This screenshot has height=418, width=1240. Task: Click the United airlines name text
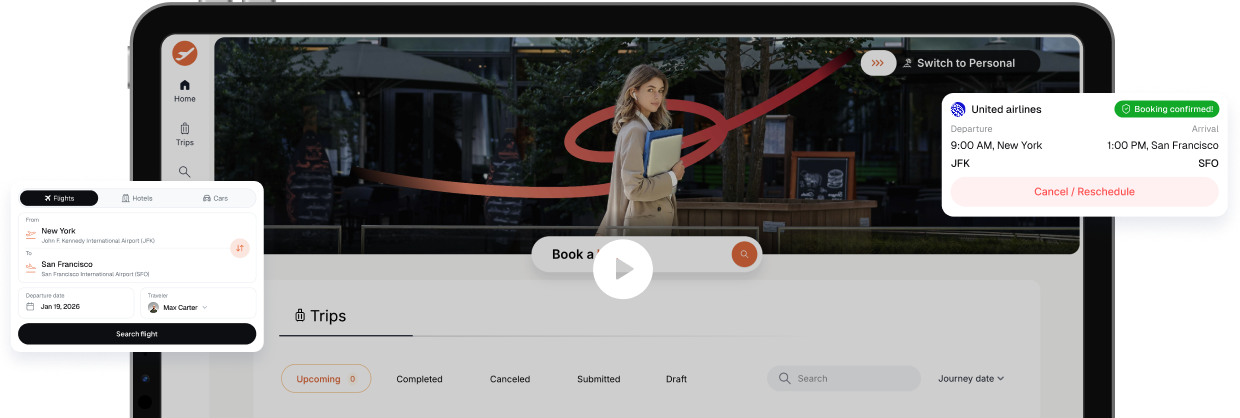[x=1006, y=109]
